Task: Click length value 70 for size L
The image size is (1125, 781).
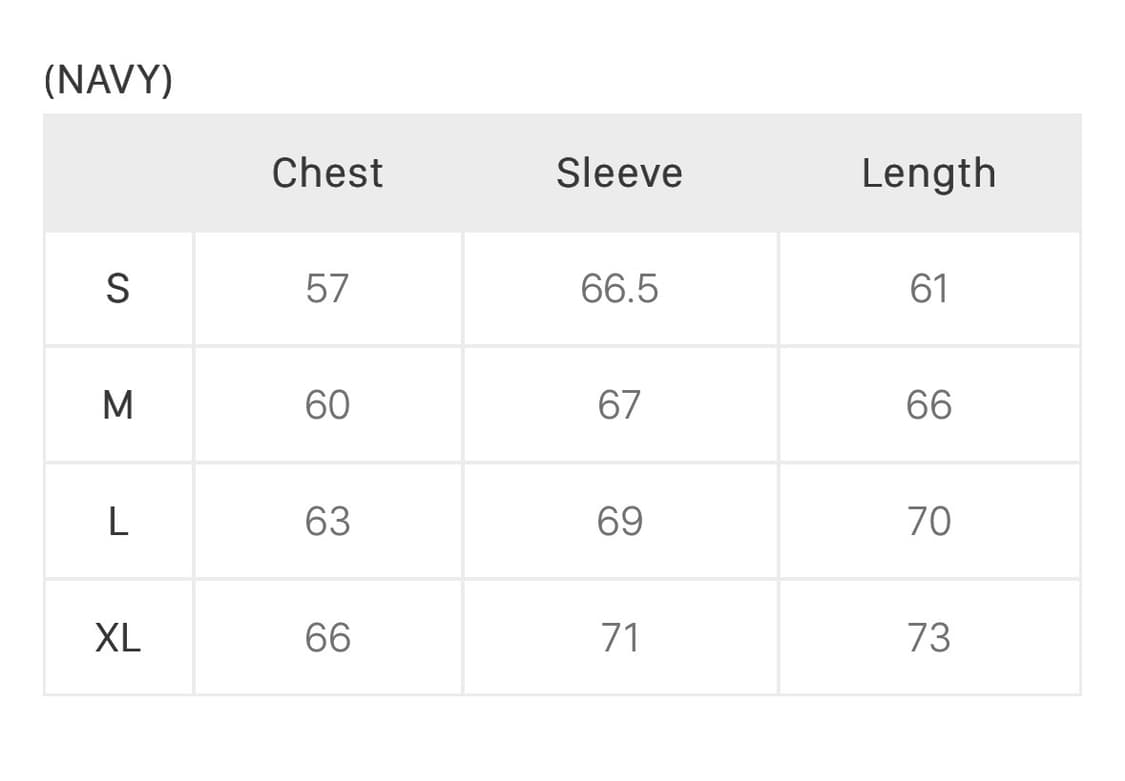Action: pyautogui.click(x=928, y=521)
